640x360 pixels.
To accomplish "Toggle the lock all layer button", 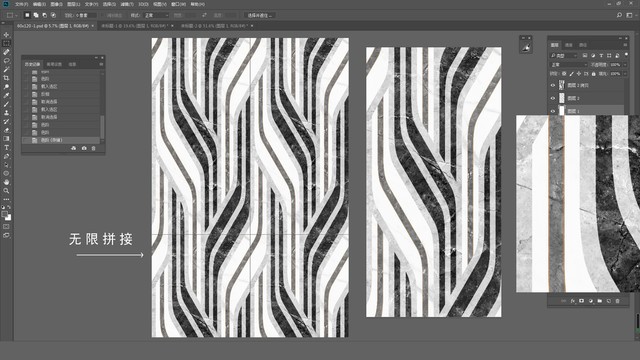I will pyautogui.click(x=593, y=74).
